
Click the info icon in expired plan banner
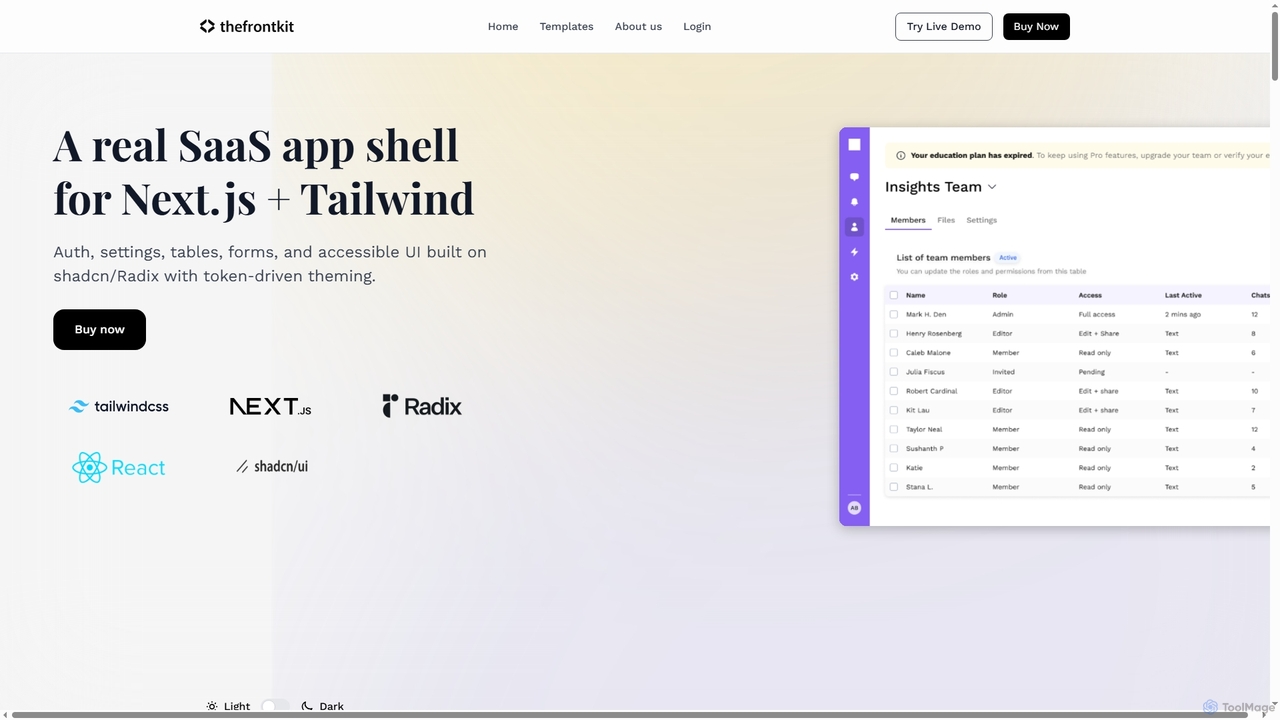coord(900,156)
